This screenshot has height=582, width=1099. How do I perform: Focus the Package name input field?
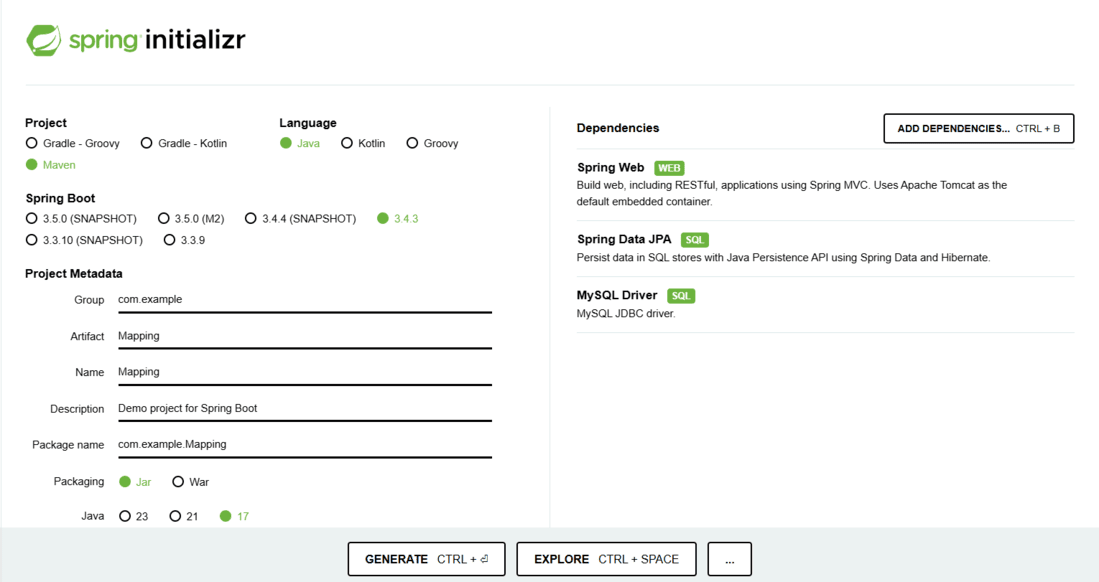(305, 445)
